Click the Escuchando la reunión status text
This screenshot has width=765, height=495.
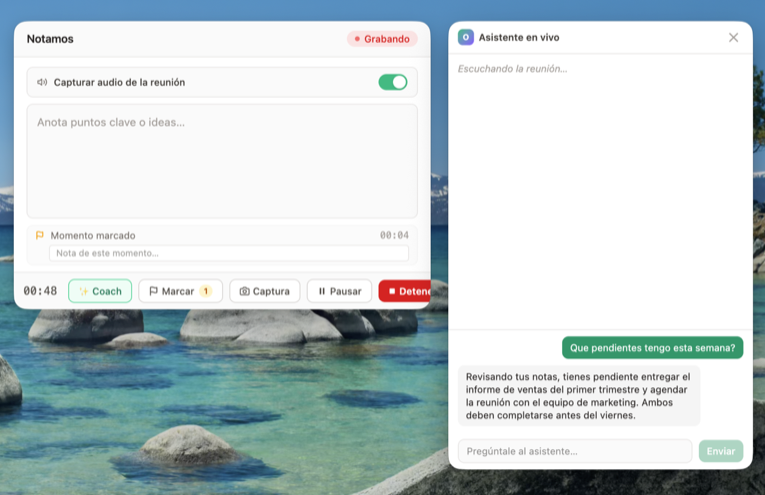[512, 69]
